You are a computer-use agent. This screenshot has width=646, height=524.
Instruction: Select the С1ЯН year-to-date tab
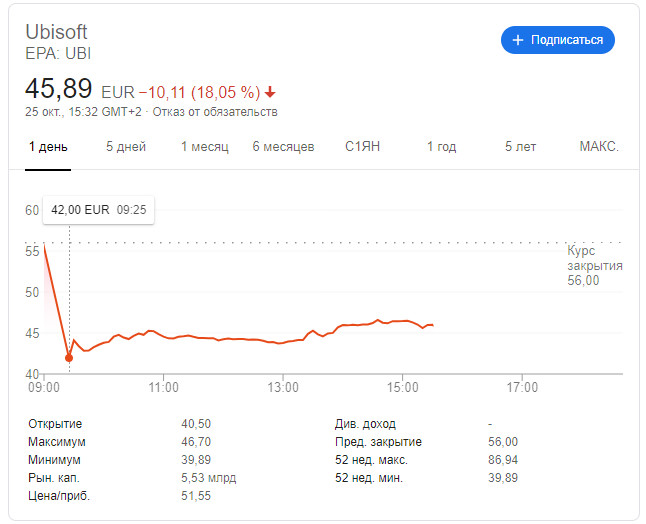pos(362,147)
